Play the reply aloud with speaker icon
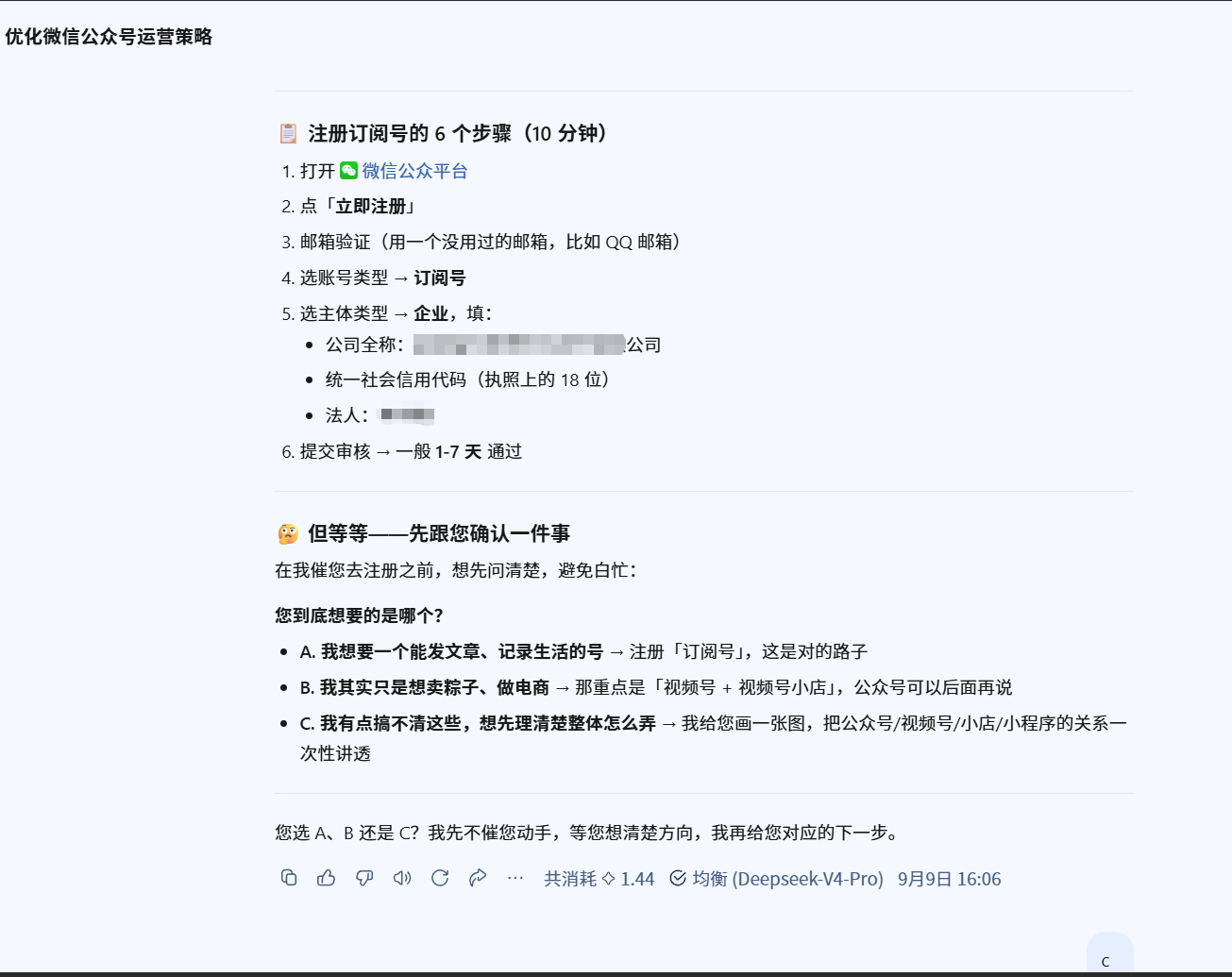Viewport: 1232px width, 977px height. (402, 878)
